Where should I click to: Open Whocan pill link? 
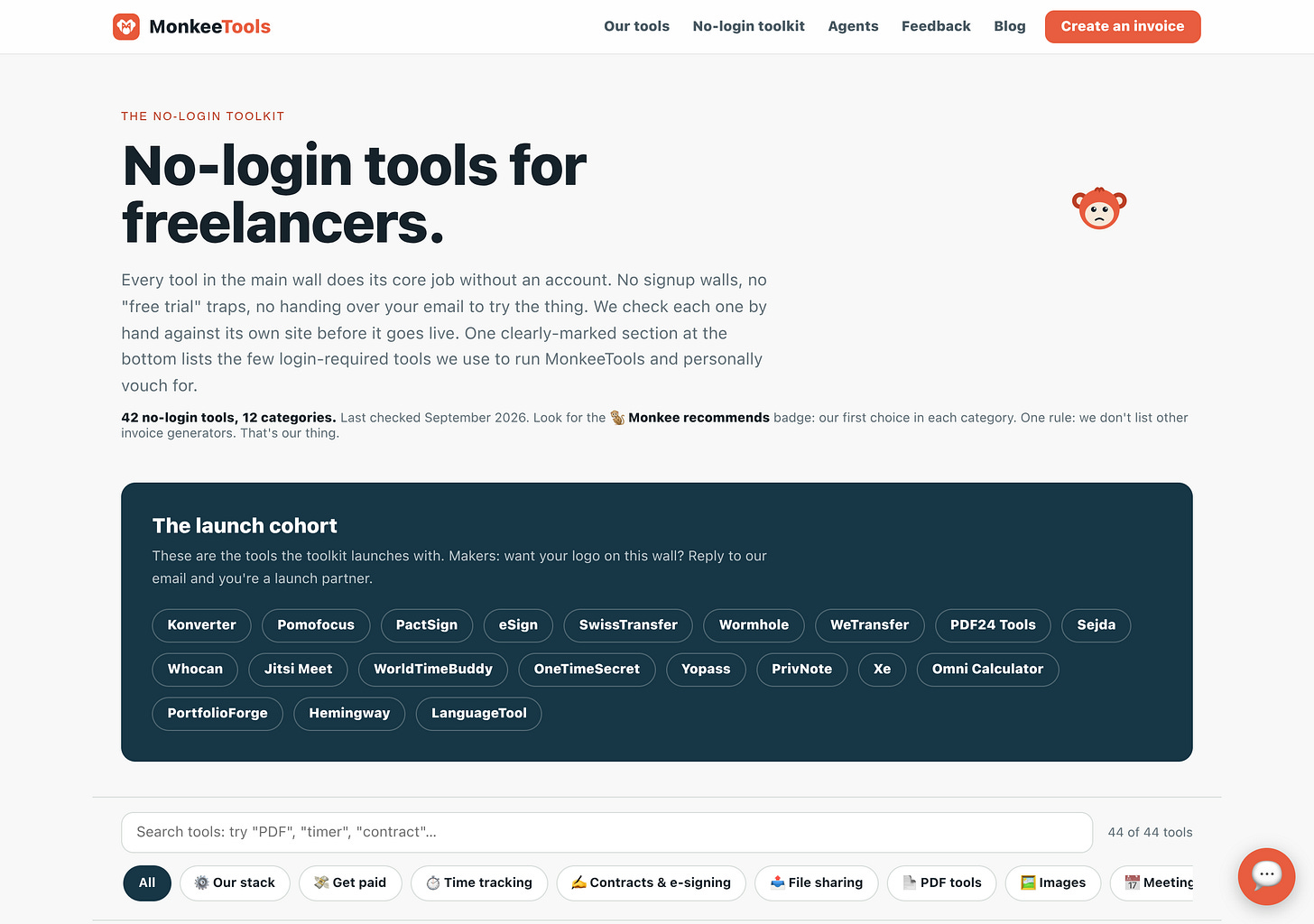pos(195,669)
